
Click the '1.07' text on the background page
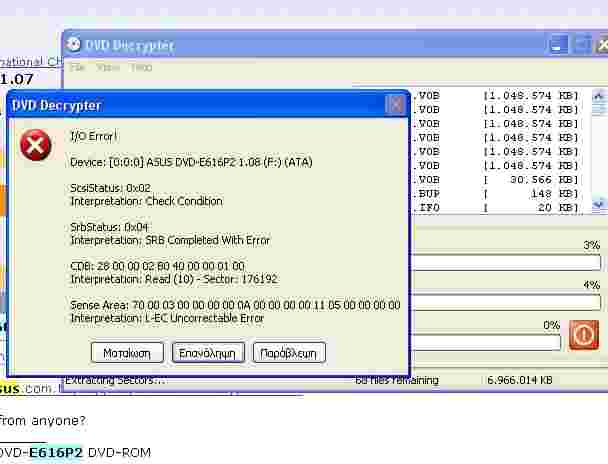click(17, 79)
